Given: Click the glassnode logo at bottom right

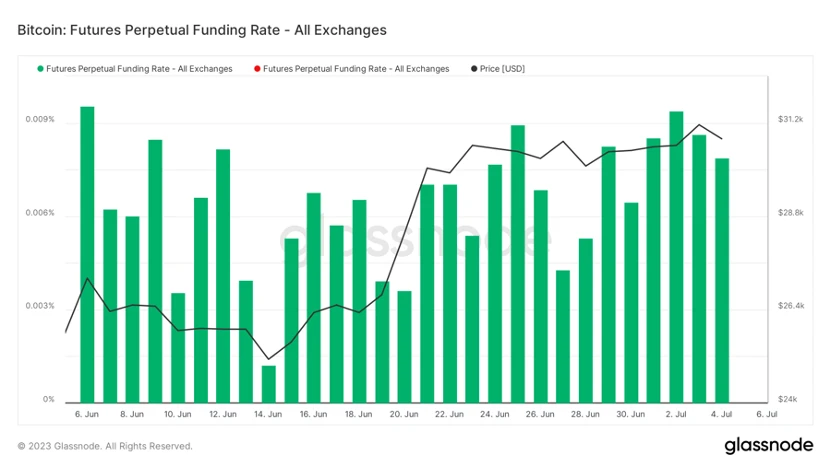Looking at the screenshot, I should (x=767, y=445).
